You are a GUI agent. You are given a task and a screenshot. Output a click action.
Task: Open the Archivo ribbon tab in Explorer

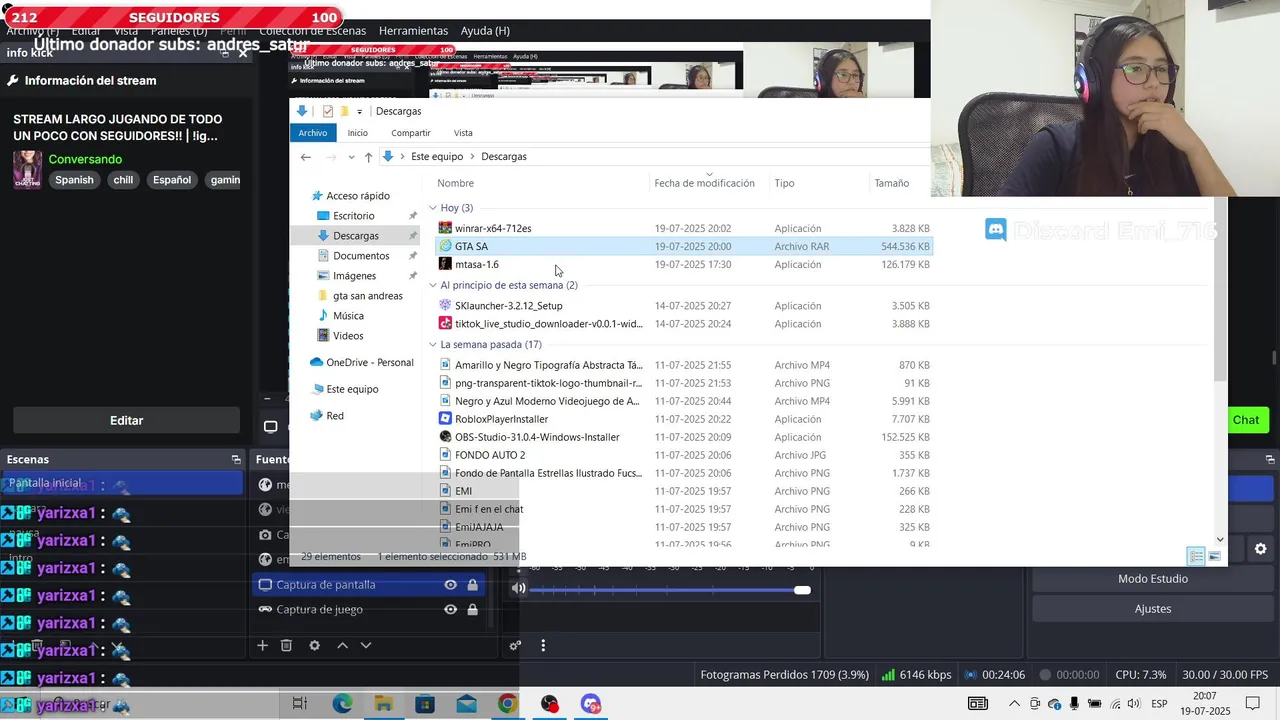312,133
